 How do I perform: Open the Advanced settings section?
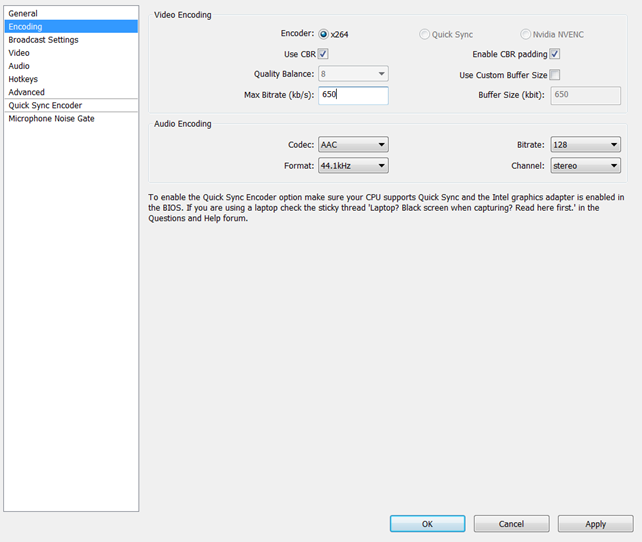(x=71, y=92)
